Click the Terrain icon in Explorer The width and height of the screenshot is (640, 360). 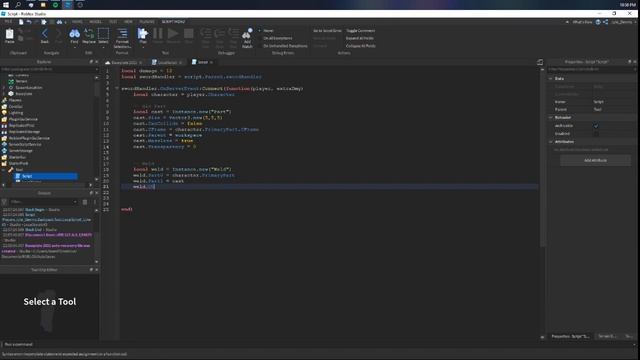(x=11, y=81)
